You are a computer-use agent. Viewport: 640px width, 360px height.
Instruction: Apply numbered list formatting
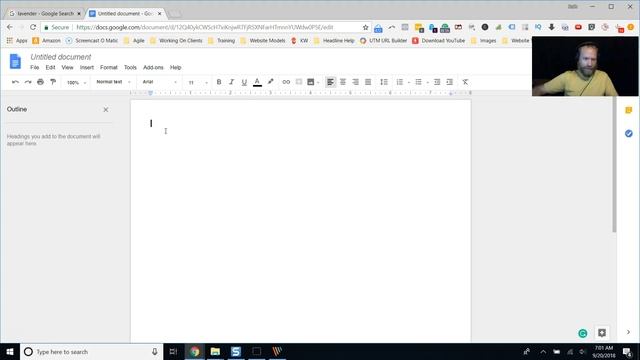pos(400,82)
